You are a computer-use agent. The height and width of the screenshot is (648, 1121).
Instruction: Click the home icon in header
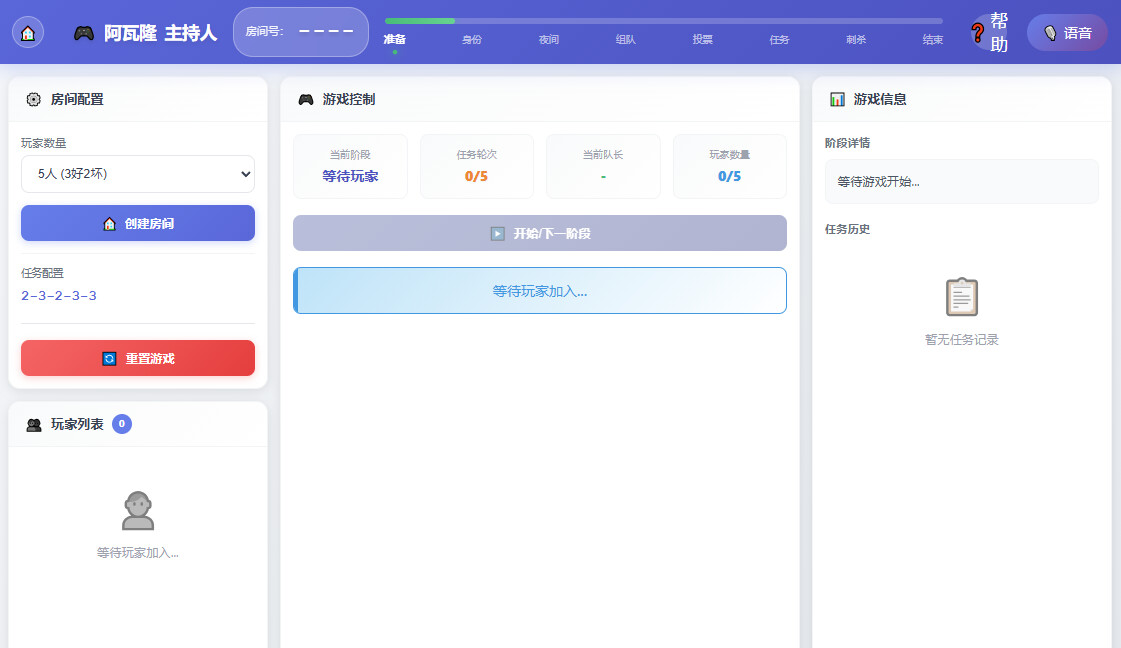pyautogui.click(x=28, y=33)
